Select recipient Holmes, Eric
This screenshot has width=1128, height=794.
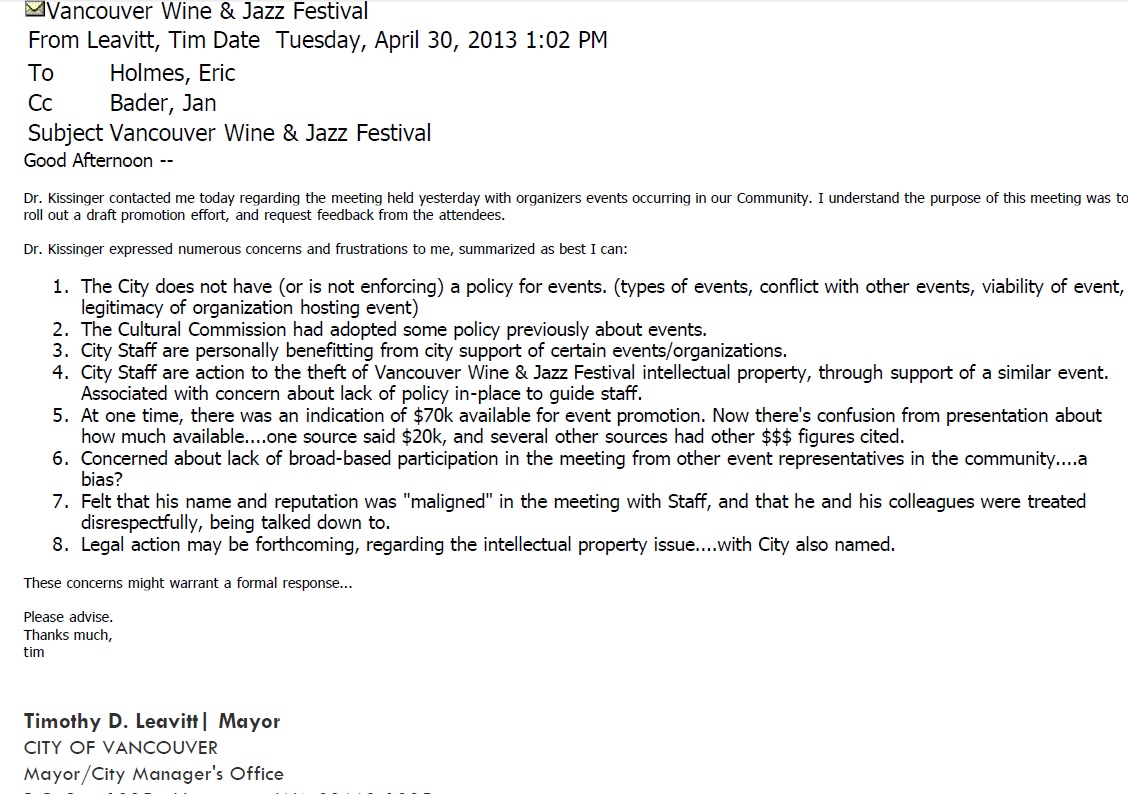173,73
